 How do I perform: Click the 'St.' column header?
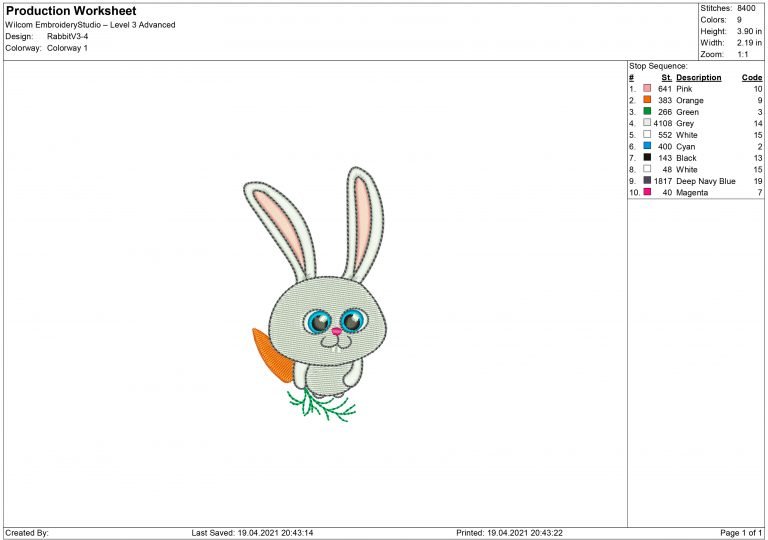(666, 77)
